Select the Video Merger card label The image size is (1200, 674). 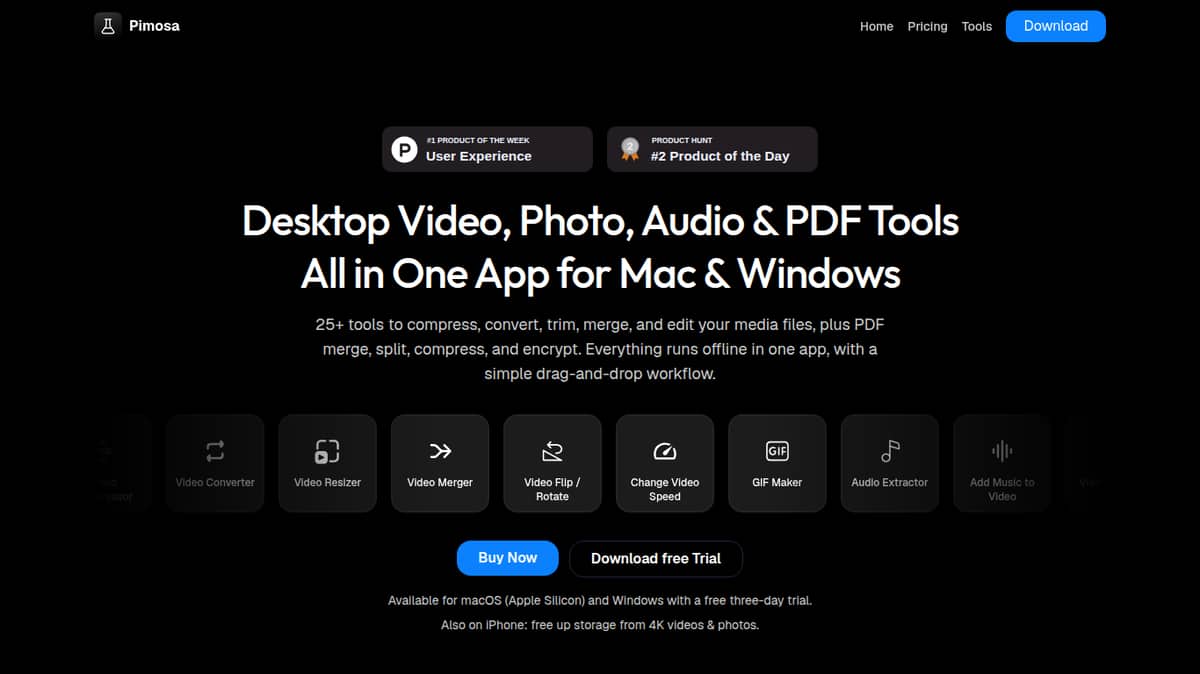click(440, 482)
